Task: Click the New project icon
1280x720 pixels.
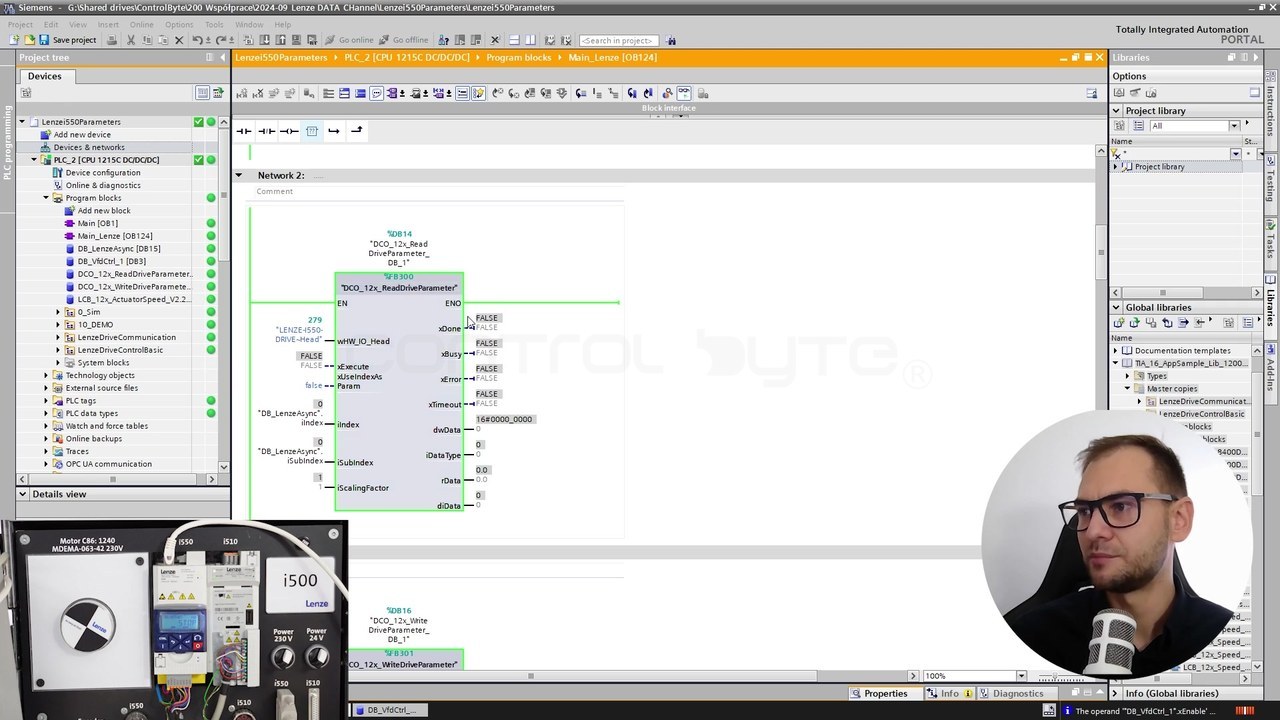Action: click(x=14, y=40)
